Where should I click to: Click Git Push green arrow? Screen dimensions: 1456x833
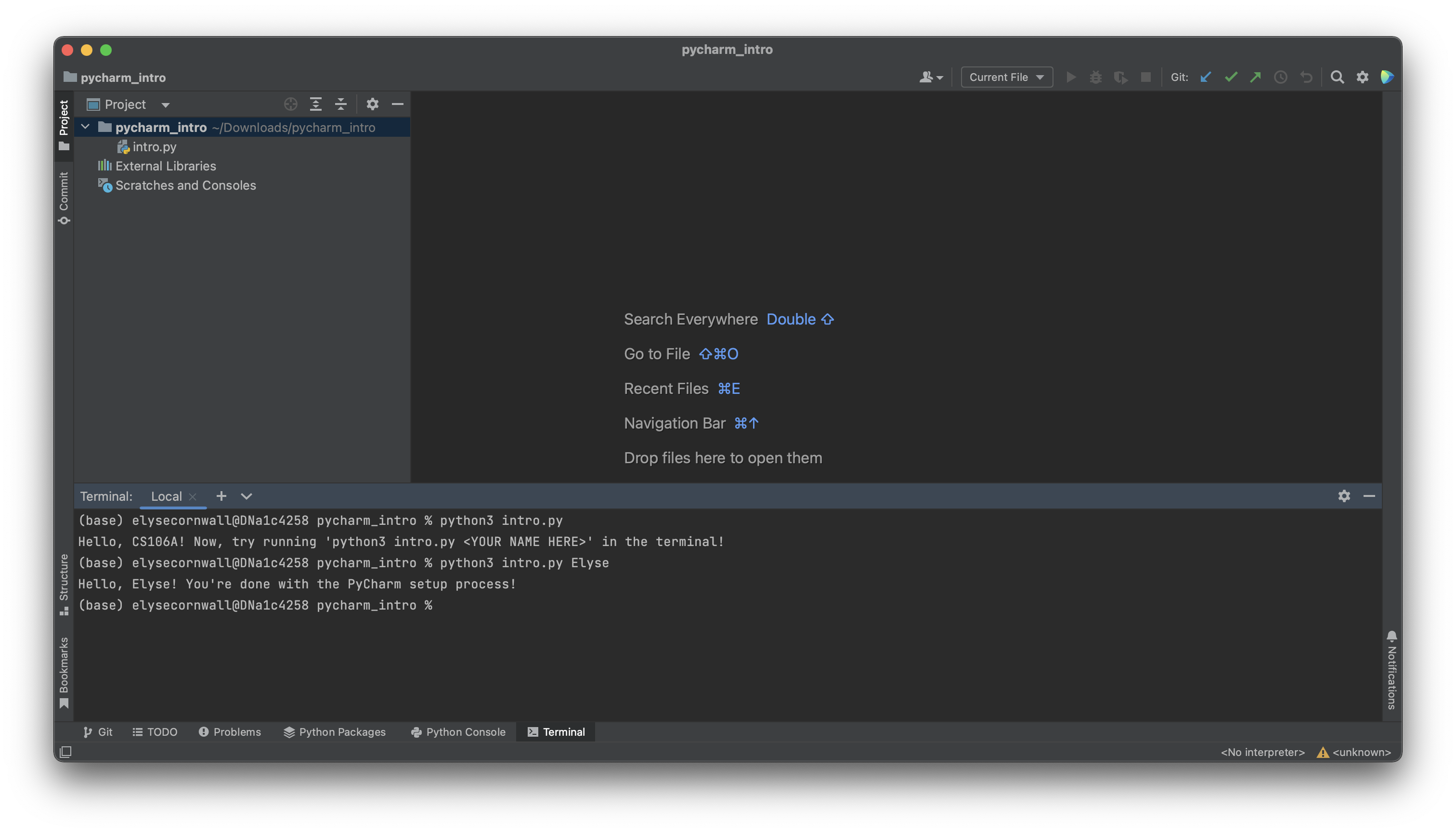click(x=1255, y=77)
